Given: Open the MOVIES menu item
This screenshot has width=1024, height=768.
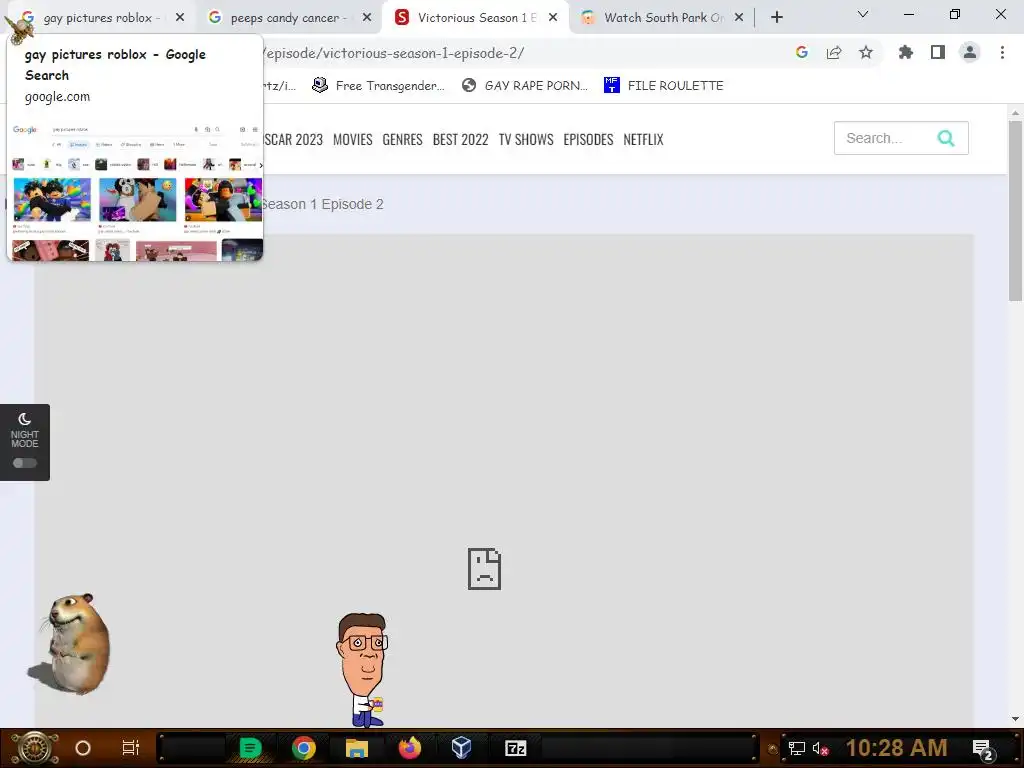Looking at the screenshot, I should [353, 139].
